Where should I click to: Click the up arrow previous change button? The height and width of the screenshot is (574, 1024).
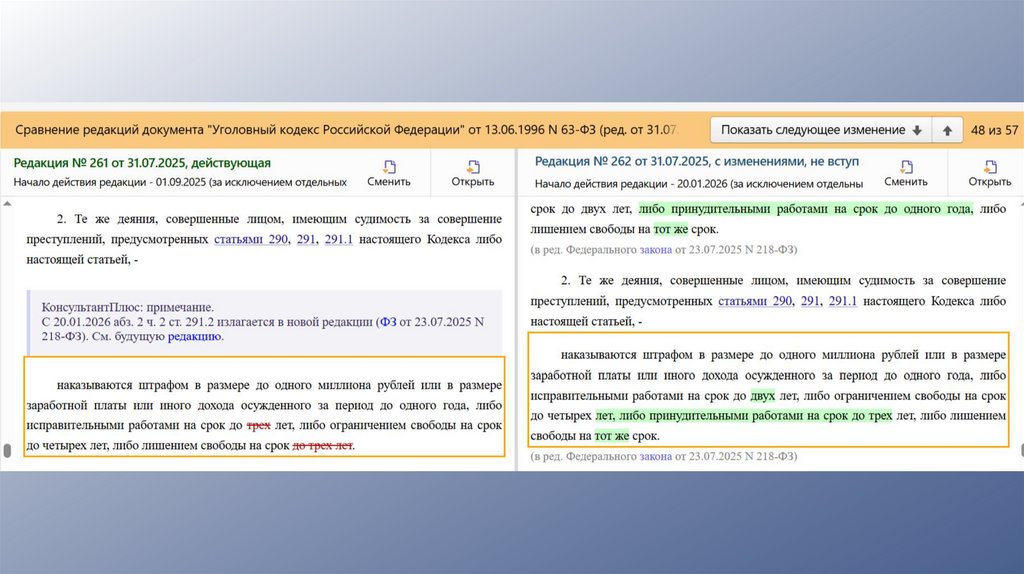pos(947,130)
